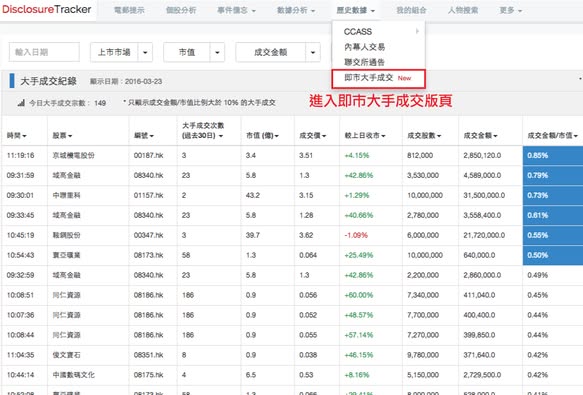Click the 2016-03-23 display date text
Image resolution: width=583 pixels, height=395 pixels.
pyautogui.click(x=144, y=81)
